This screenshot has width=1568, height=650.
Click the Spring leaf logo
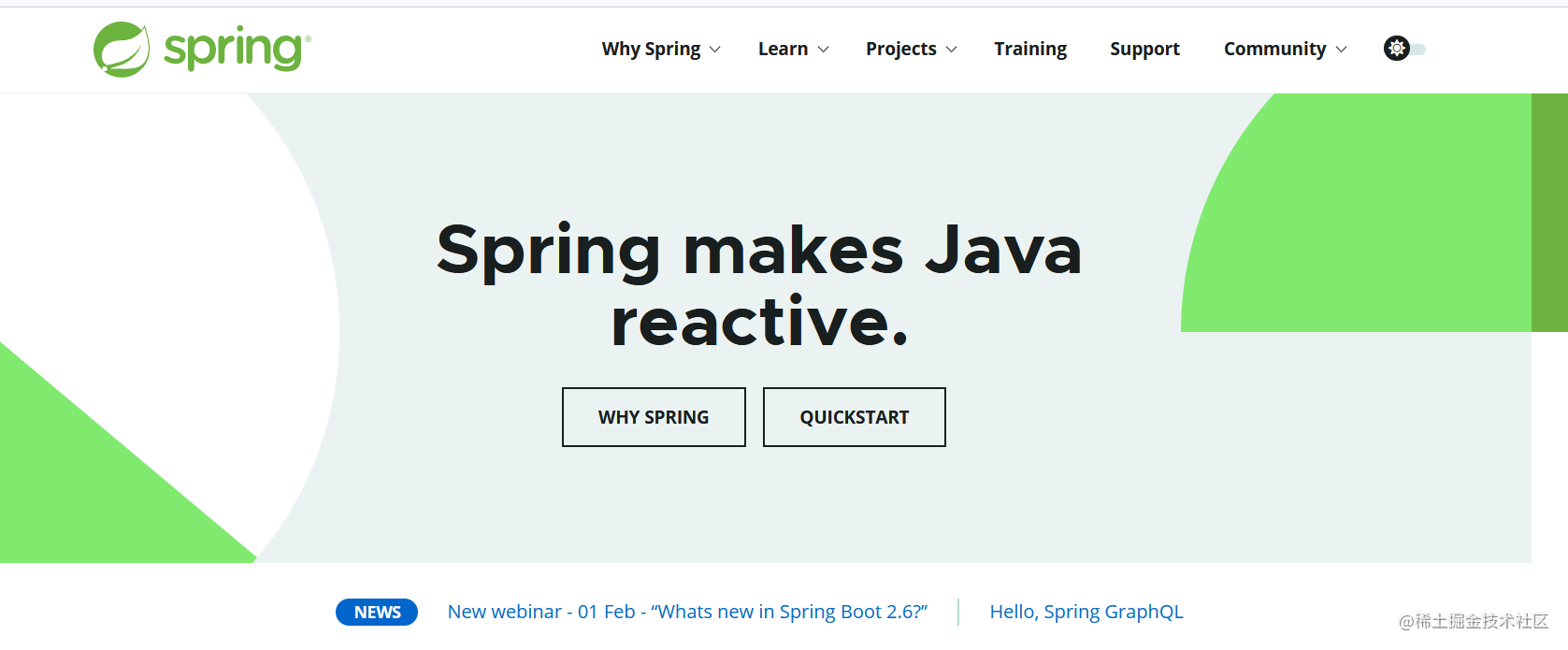click(122, 49)
